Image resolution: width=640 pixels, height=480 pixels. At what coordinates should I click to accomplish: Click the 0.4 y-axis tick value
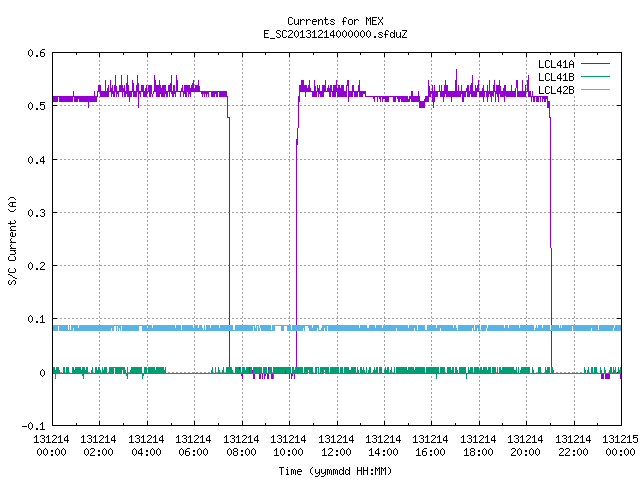pos(36,160)
